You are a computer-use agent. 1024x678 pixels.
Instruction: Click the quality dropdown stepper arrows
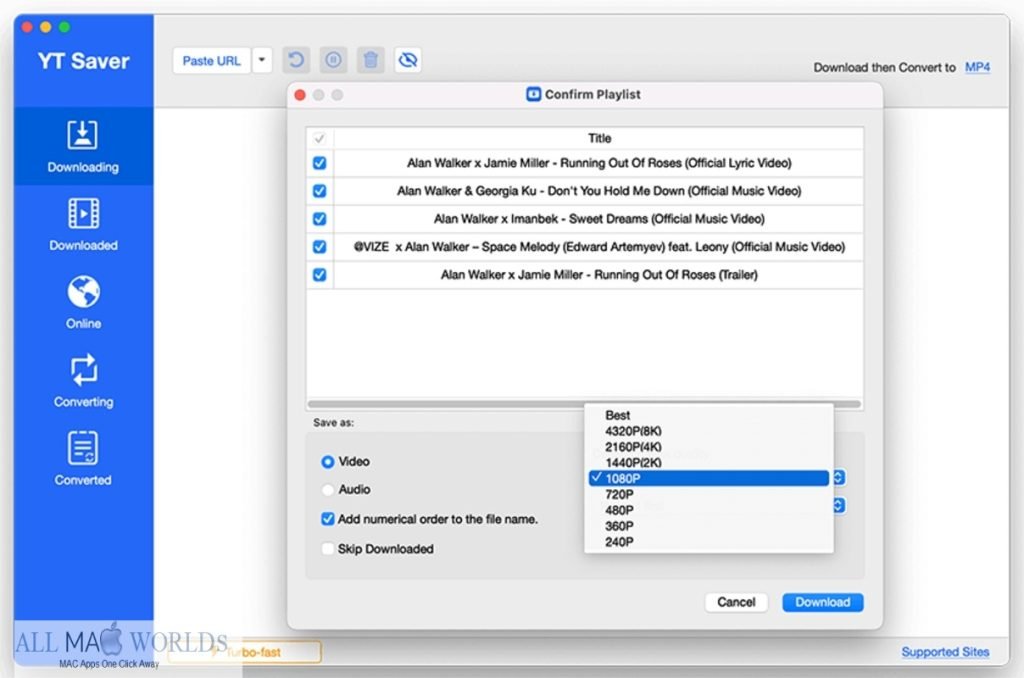point(839,478)
